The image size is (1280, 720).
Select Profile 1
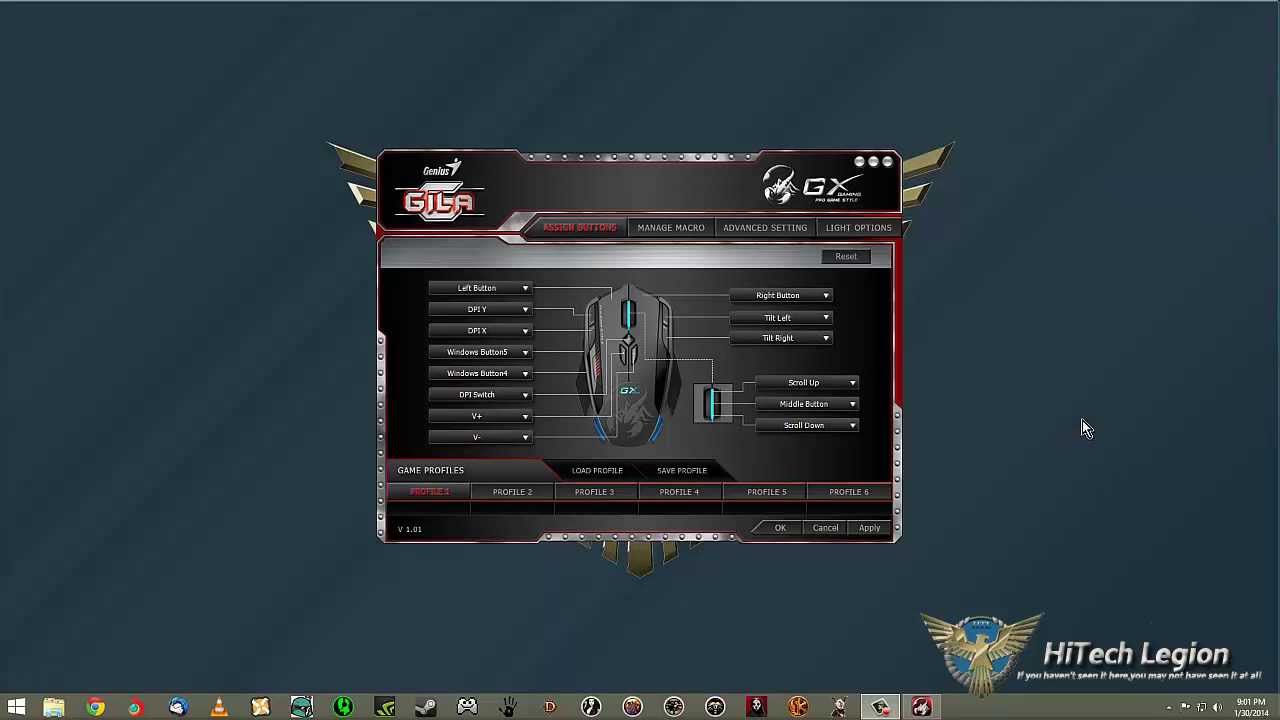coord(429,492)
